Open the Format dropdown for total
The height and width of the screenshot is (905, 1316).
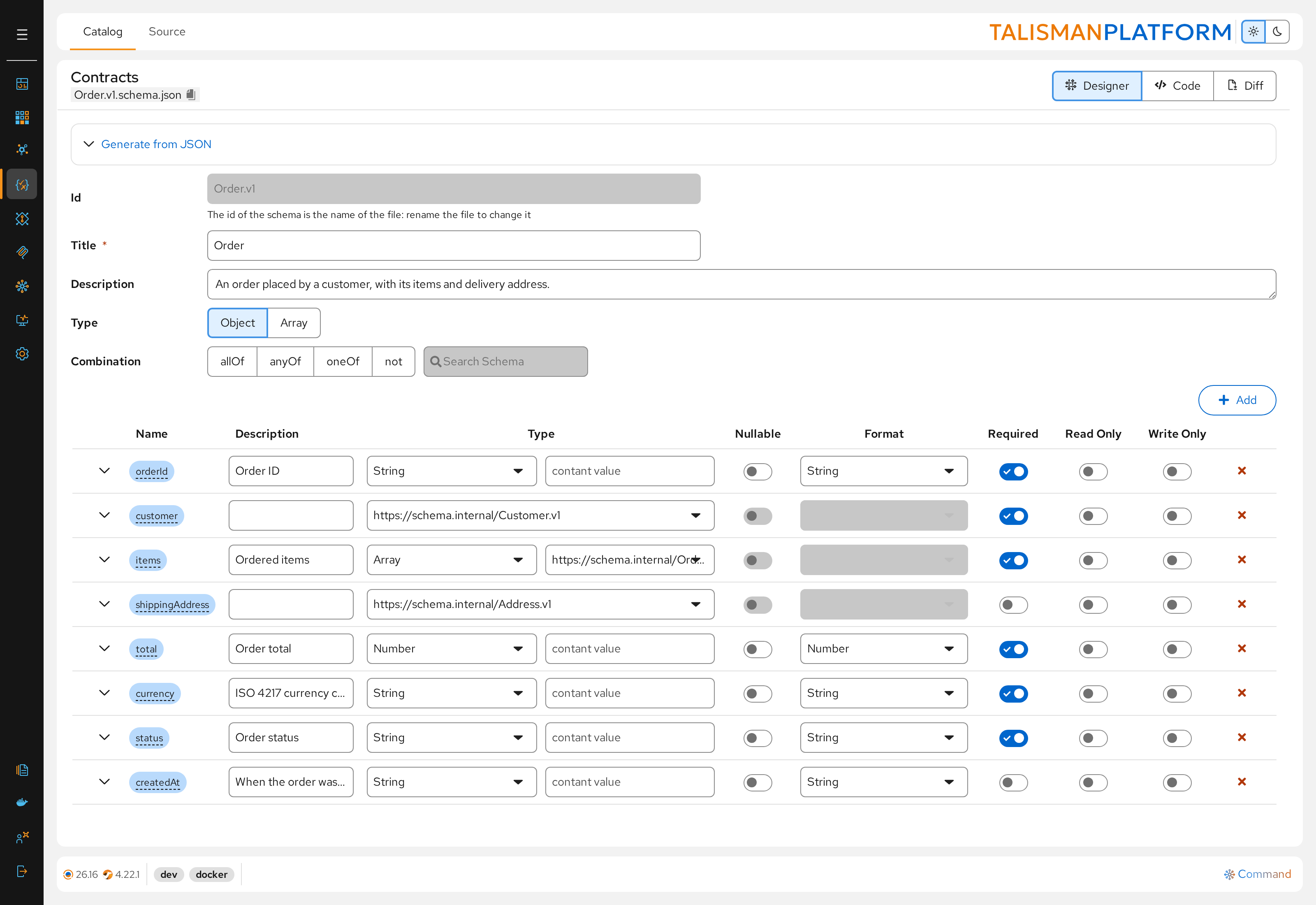883,649
